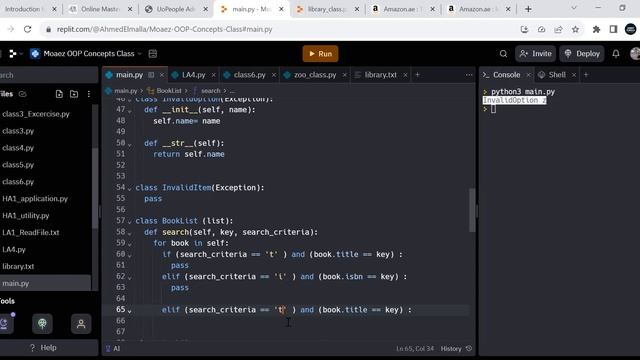Open the notifications bell
Image resolution: width=640 pixels, height=360 pixels.
[616, 54]
